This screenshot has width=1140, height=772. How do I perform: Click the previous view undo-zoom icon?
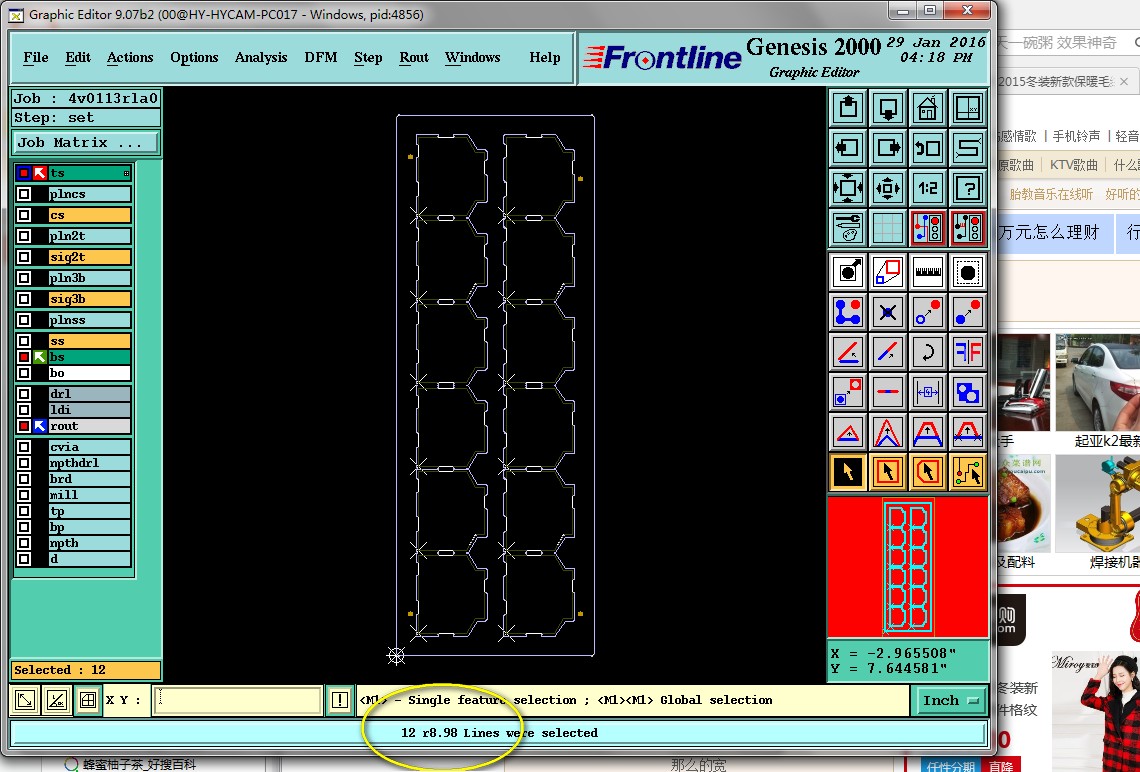[928, 148]
